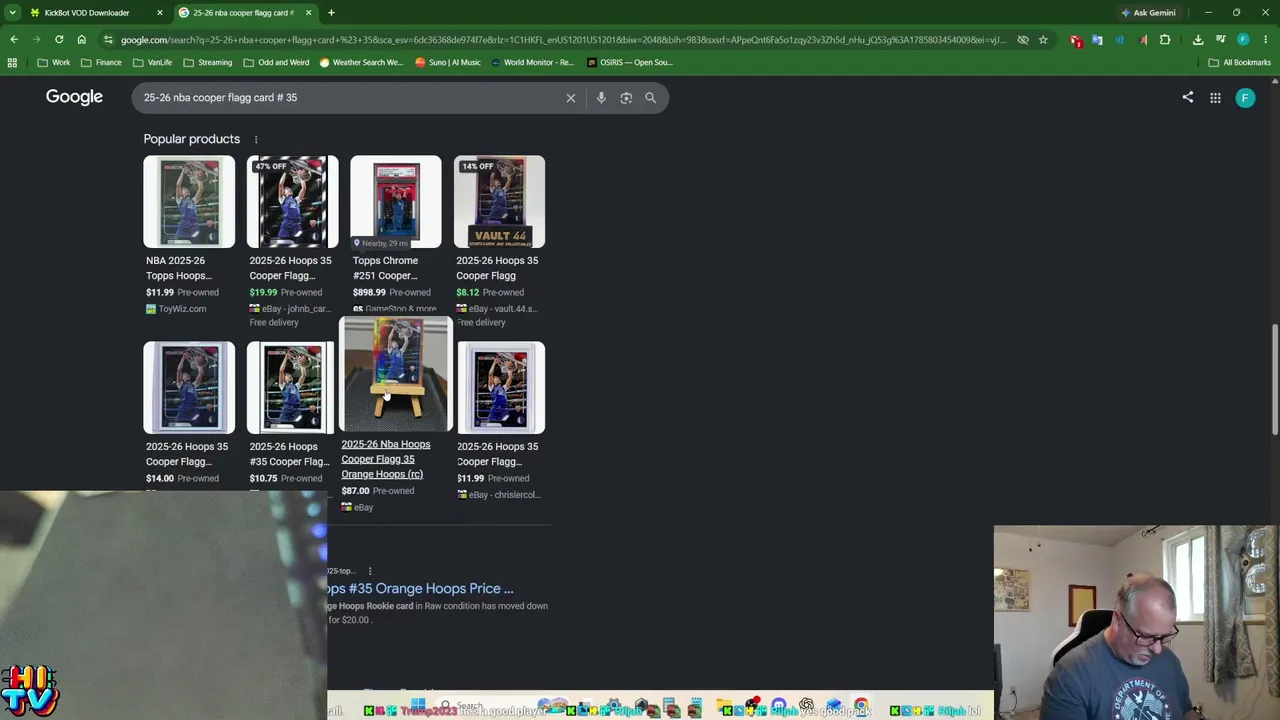Open the chrislercol eBay card image
Image resolution: width=1280 pixels, height=720 pixels.
[x=501, y=387]
